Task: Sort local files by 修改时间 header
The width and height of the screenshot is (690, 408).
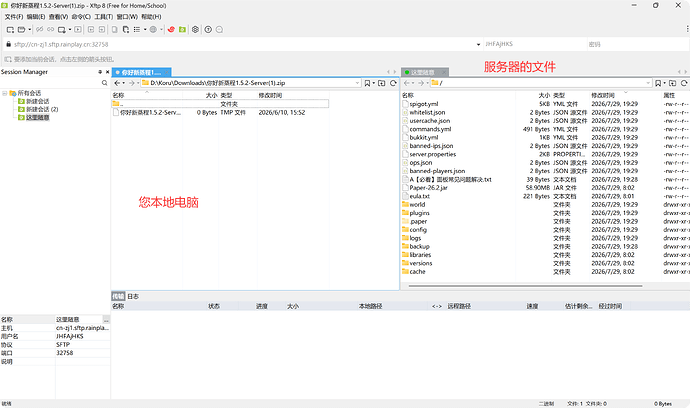Action: (270, 95)
